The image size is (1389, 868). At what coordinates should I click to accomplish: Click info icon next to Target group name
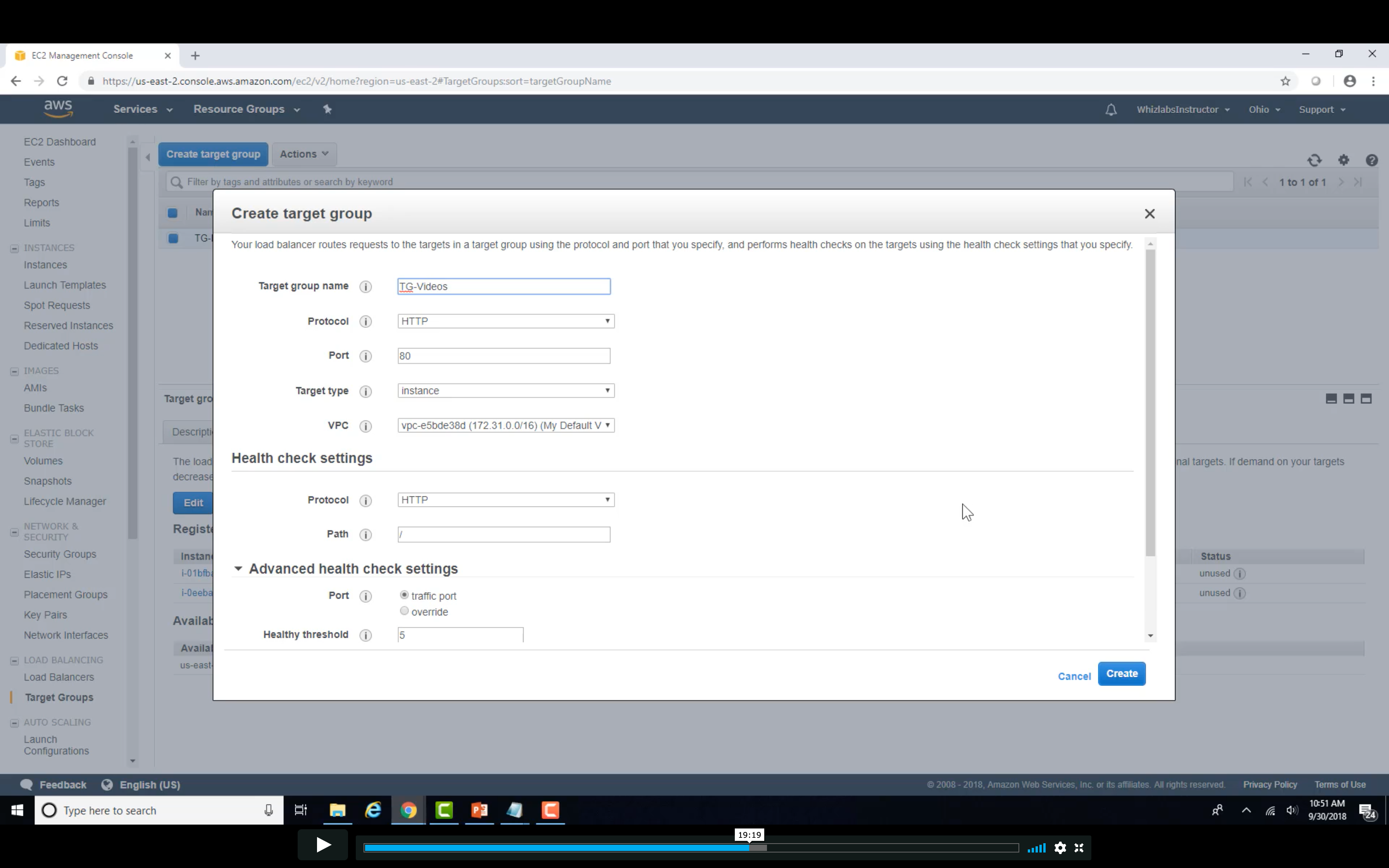[365, 286]
